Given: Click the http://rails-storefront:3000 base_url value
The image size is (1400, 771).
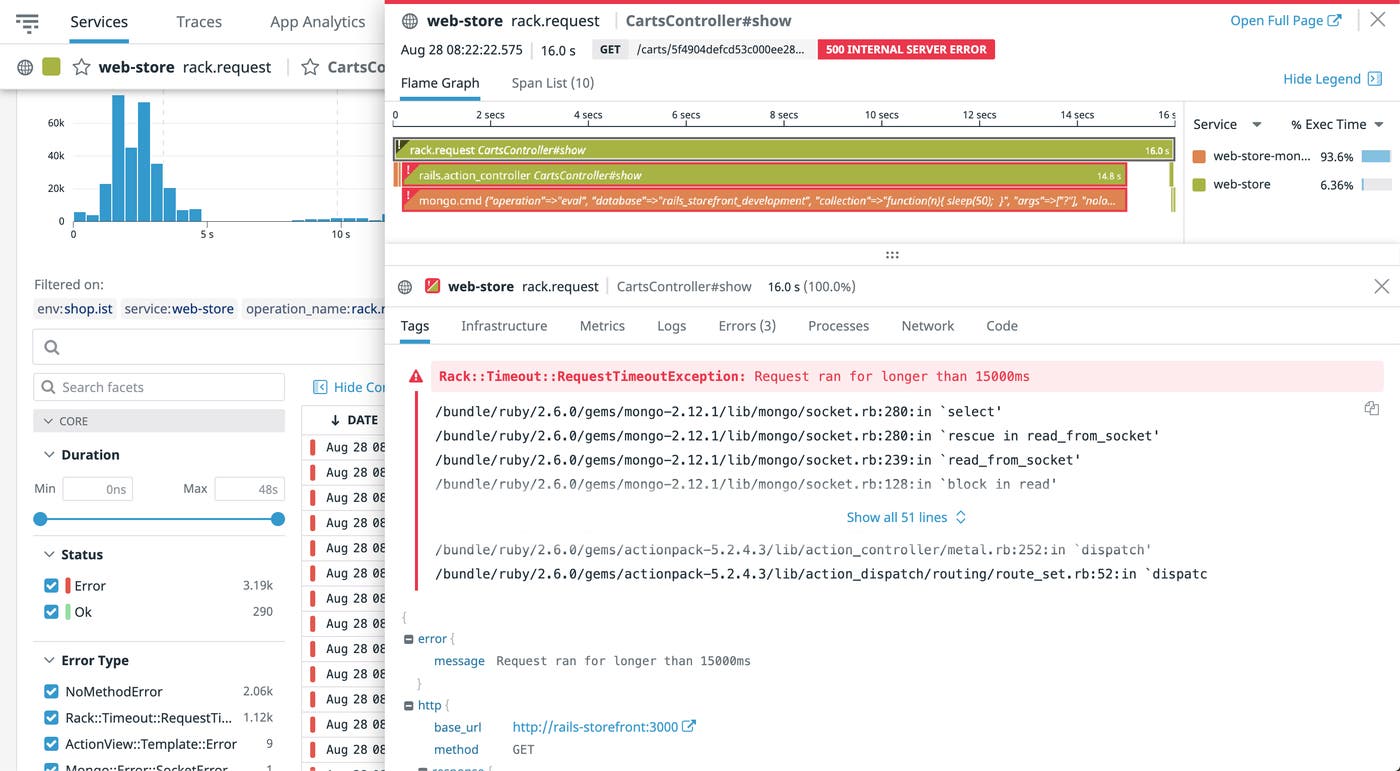Looking at the screenshot, I should pyautogui.click(x=594, y=726).
